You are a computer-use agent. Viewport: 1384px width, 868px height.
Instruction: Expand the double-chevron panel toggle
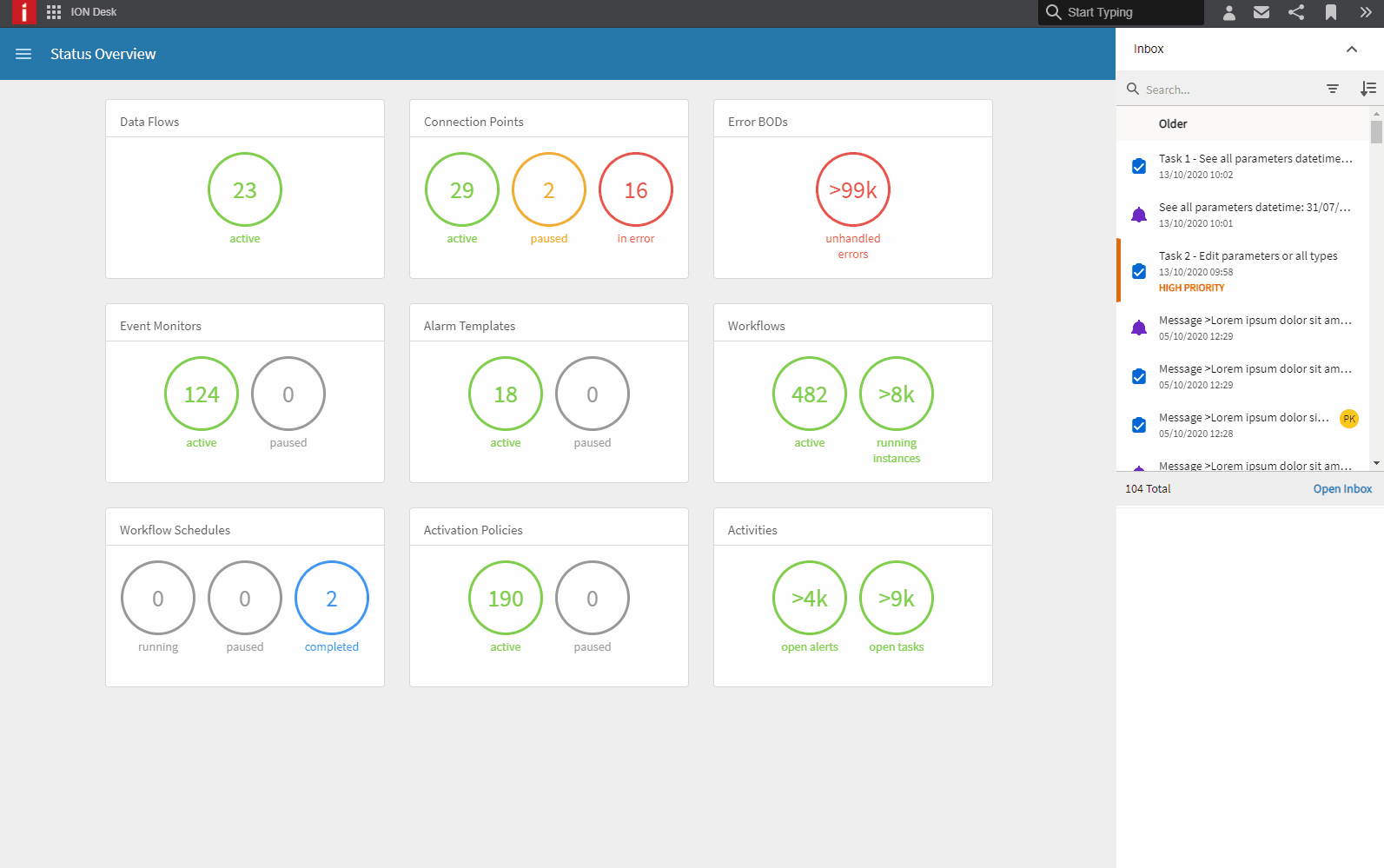tap(1366, 12)
